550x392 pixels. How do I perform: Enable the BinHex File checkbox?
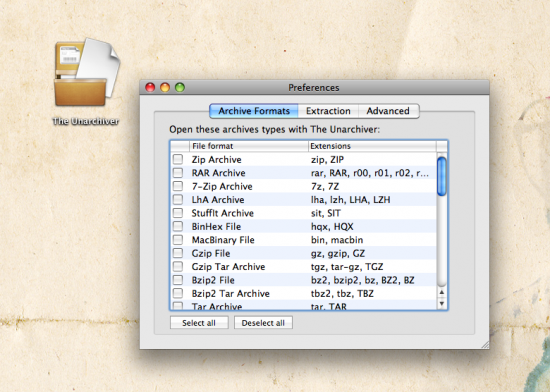tap(178, 226)
